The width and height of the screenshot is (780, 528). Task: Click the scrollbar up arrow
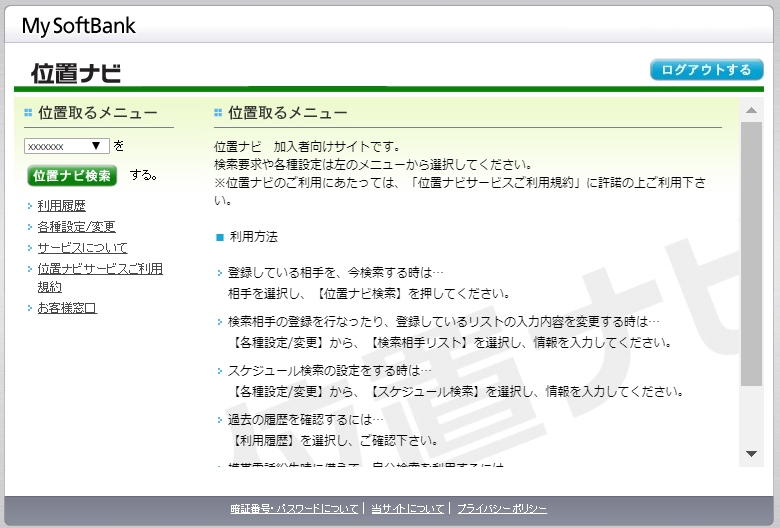click(751, 110)
